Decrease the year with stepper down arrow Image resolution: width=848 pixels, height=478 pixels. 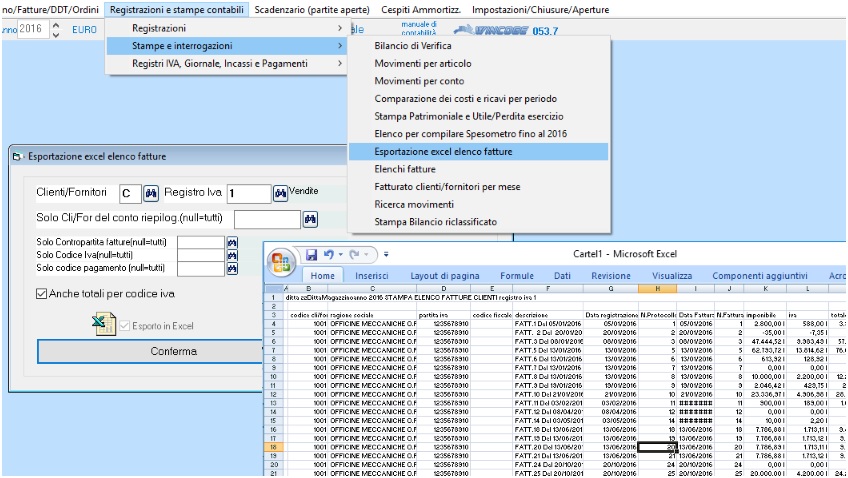[x=56, y=35]
